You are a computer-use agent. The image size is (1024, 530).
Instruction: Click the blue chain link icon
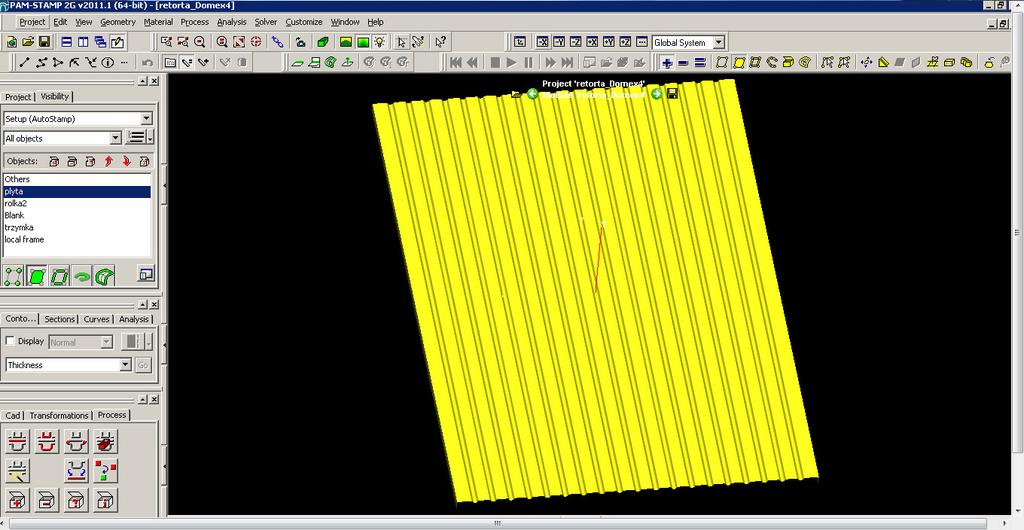click(x=278, y=42)
